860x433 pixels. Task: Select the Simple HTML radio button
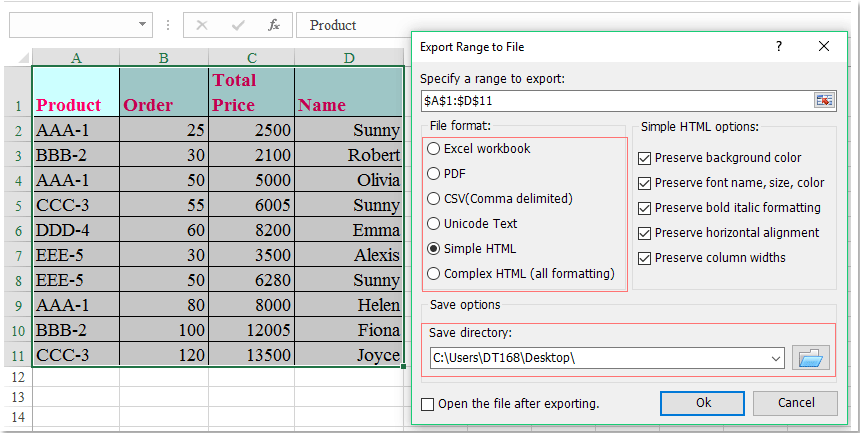click(433, 249)
